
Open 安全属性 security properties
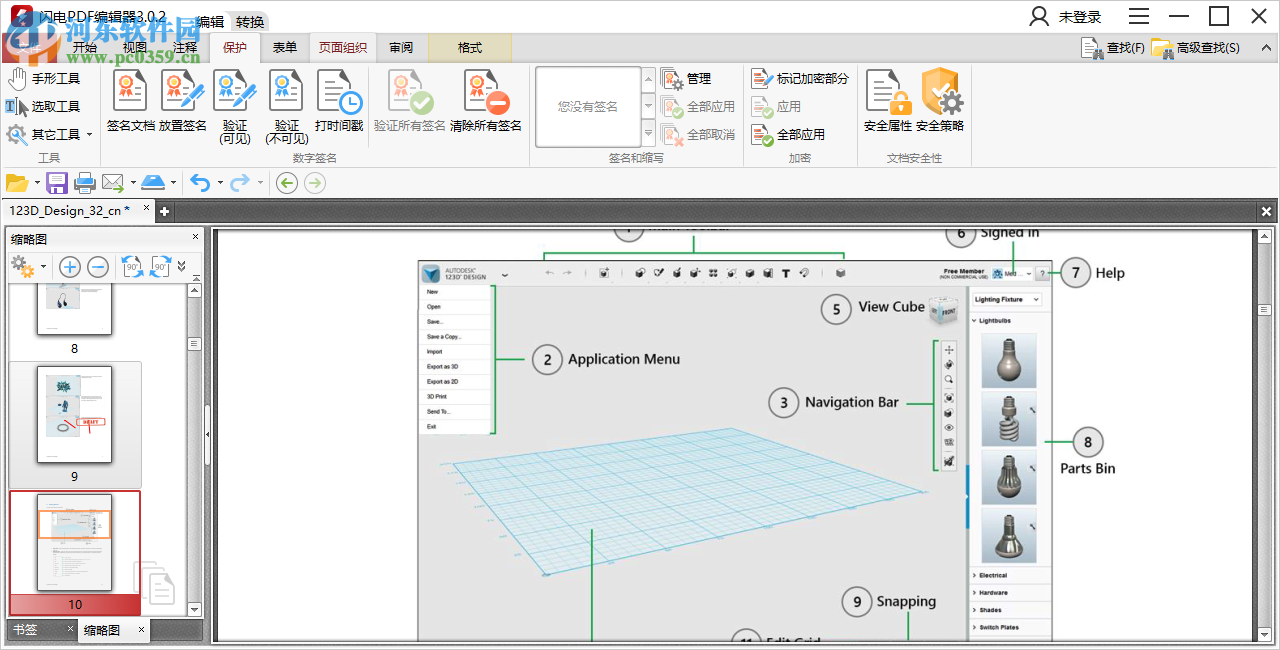tap(888, 101)
